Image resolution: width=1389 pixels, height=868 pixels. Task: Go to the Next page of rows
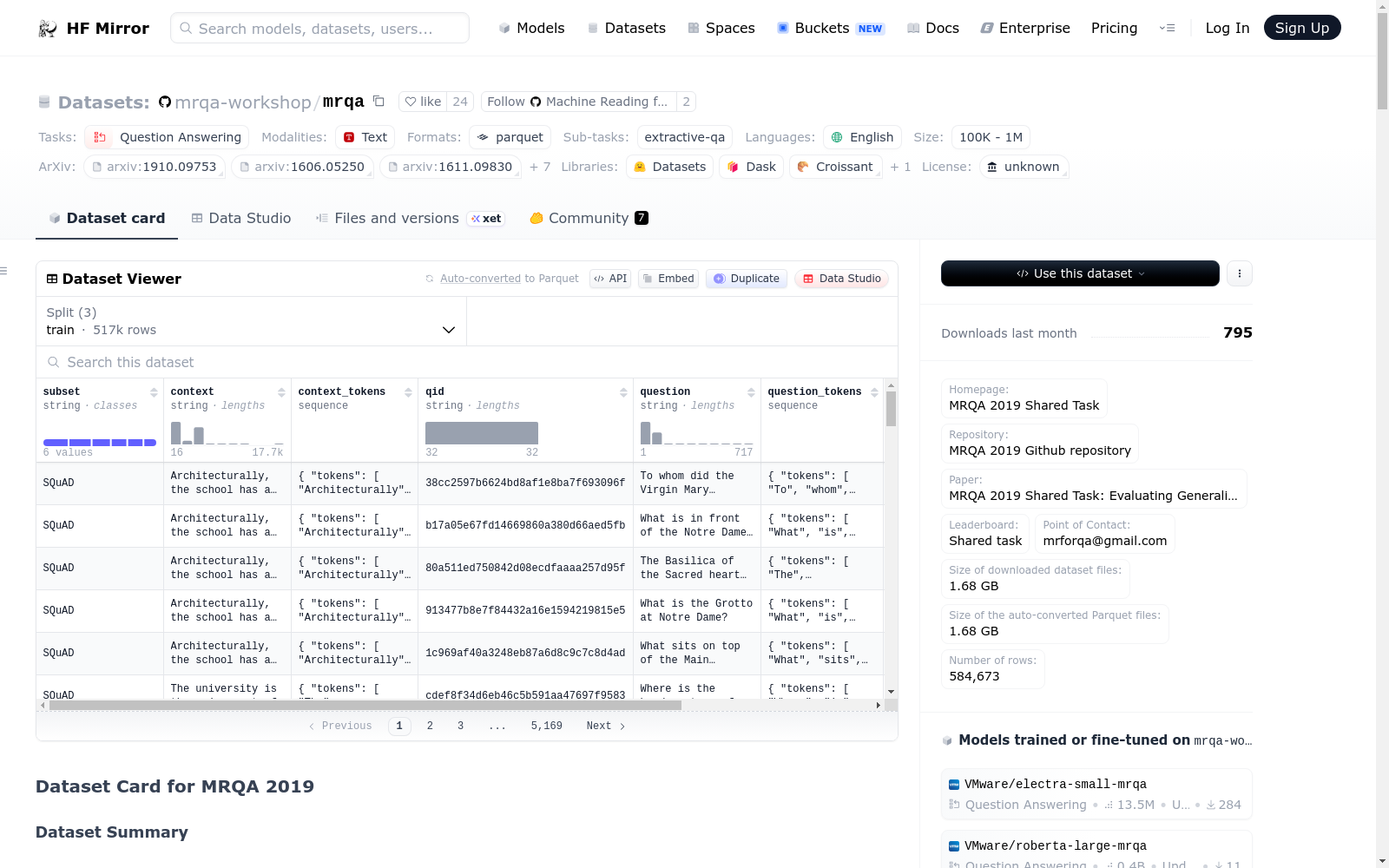[606, 726]
